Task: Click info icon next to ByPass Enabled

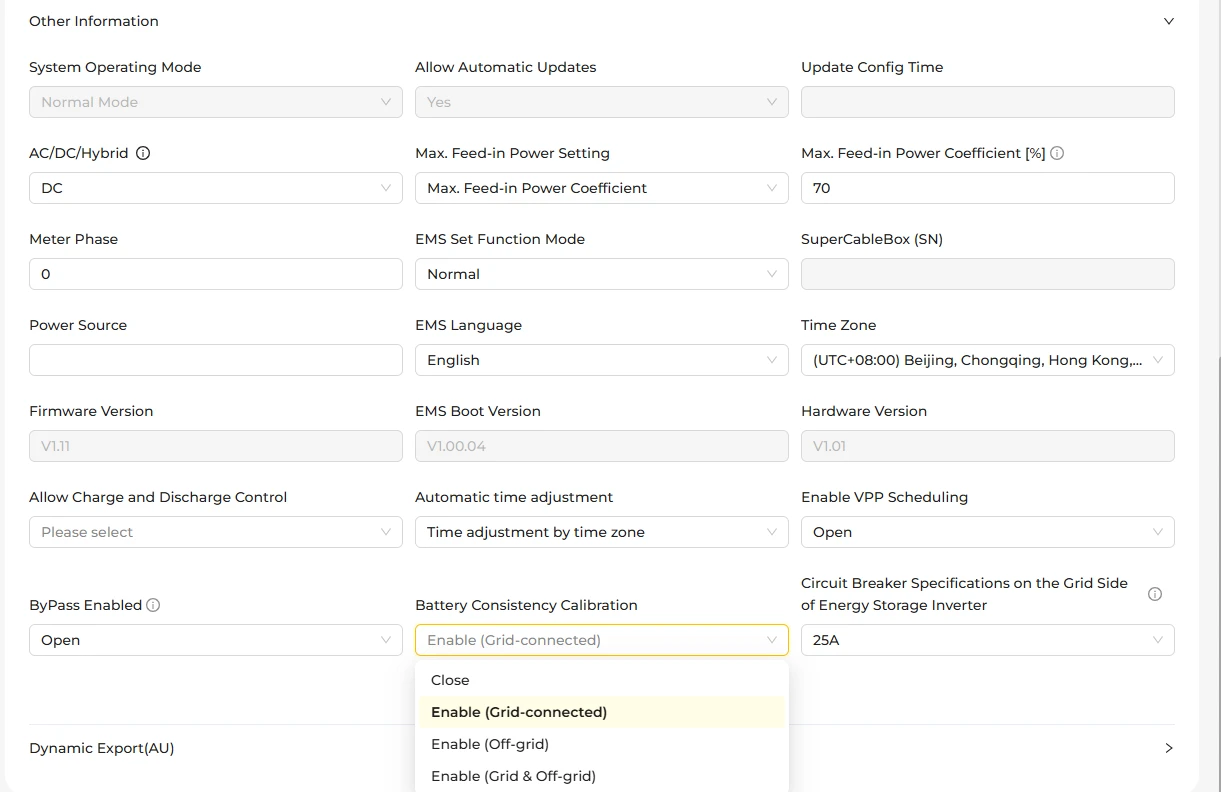Action: (153, 605)
